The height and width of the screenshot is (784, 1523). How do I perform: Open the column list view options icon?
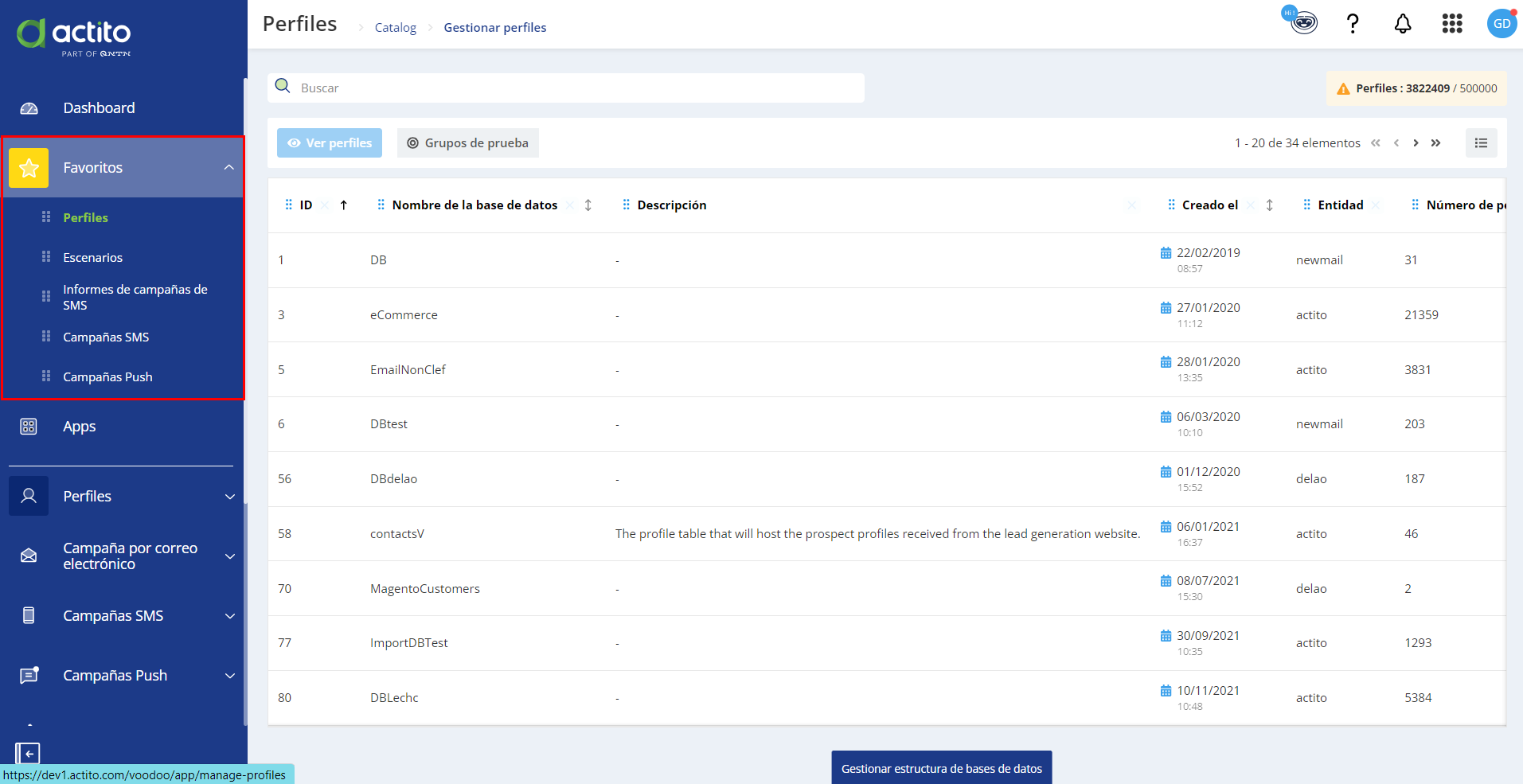pyautogui.click(x=1482, y=143)
